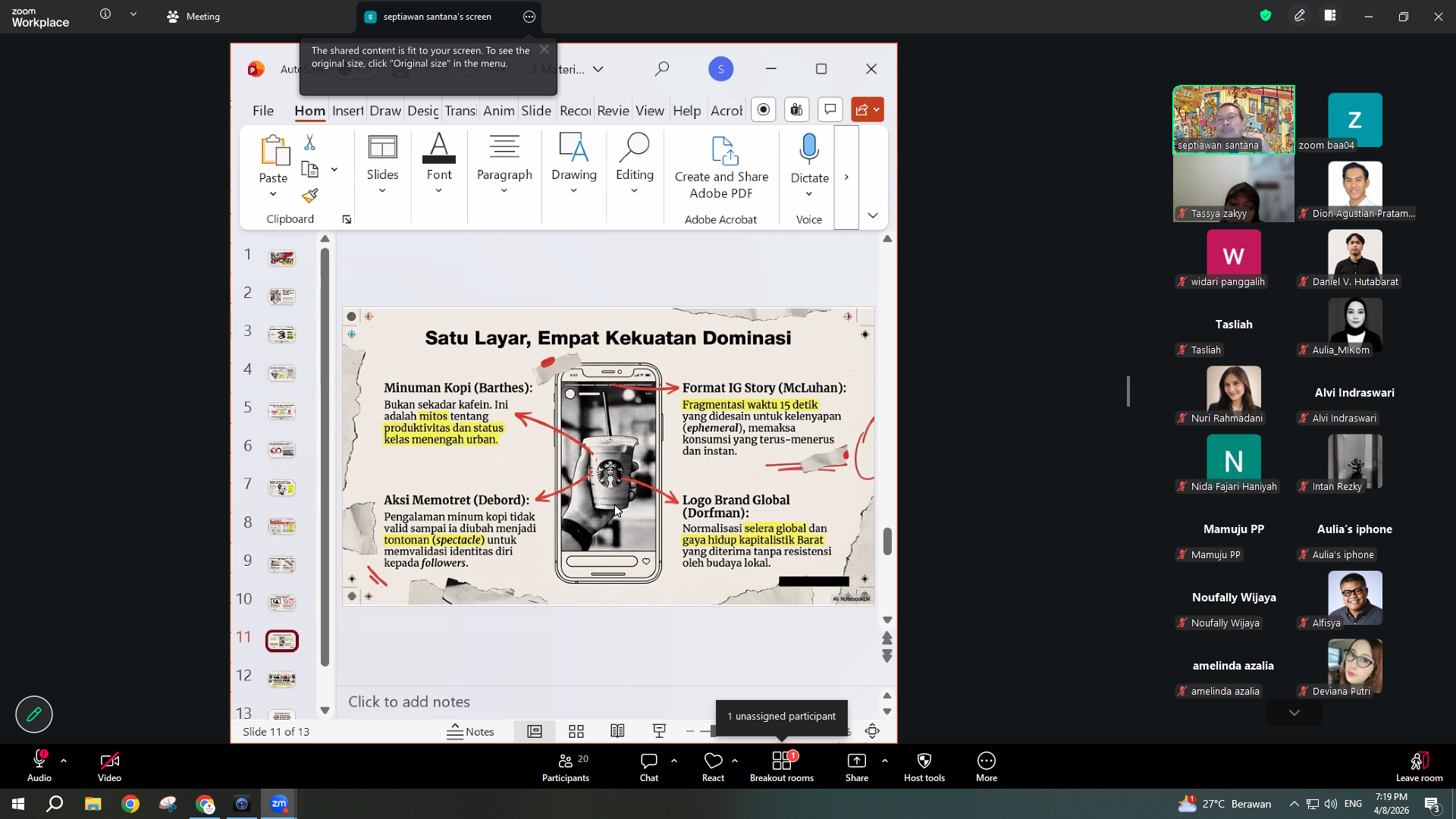Start sharing with the Share button
This screenshot has height=819, width=1456.
857,767
